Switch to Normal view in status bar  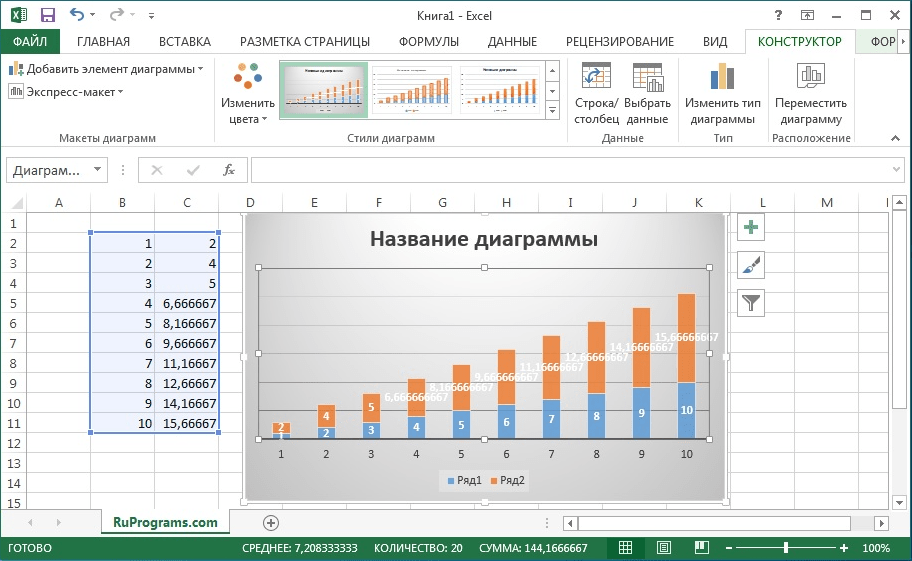click(x=625, y=548)
